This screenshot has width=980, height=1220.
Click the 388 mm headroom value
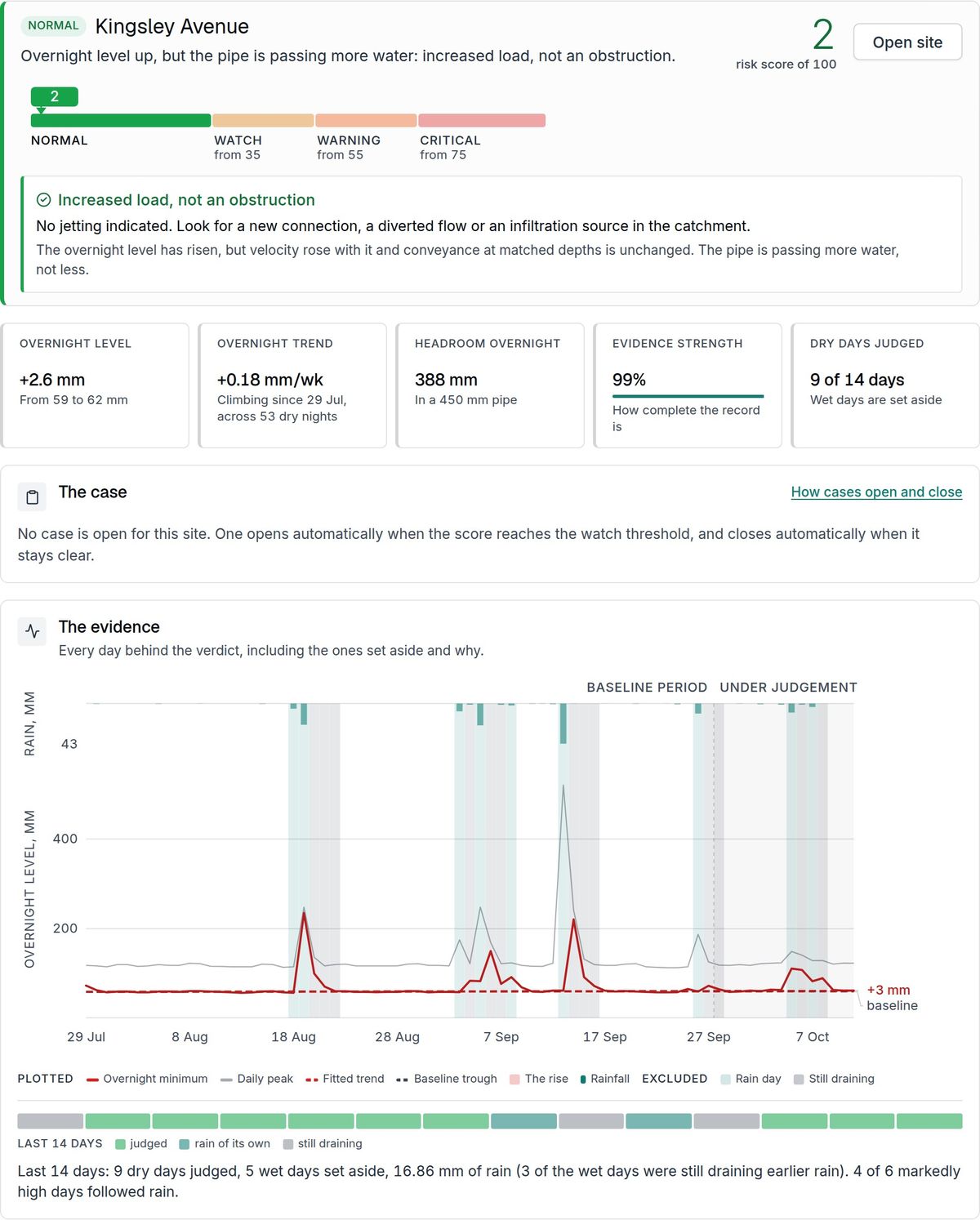coord(446,380)
